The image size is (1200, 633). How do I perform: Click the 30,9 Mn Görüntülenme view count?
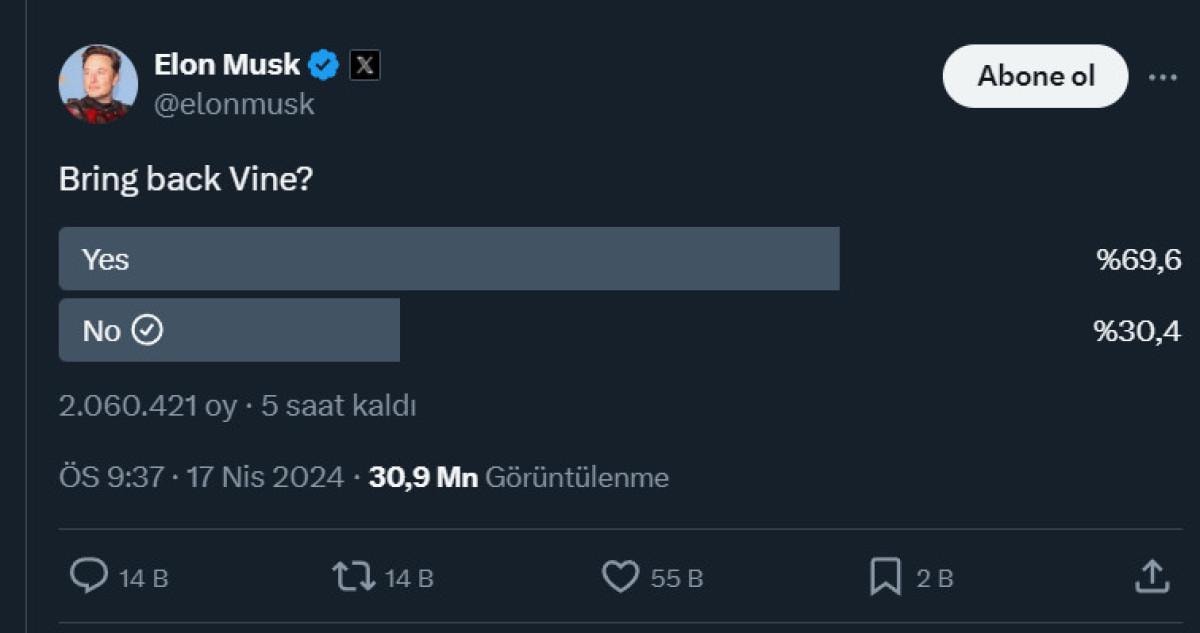point(518,477)
